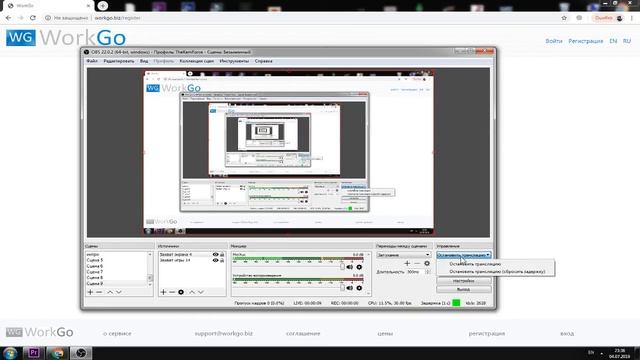The height and width of the screenshot is (360, 640).
Task: Remove the selected scene with the minus icon
Action: [x=99, y=292]
